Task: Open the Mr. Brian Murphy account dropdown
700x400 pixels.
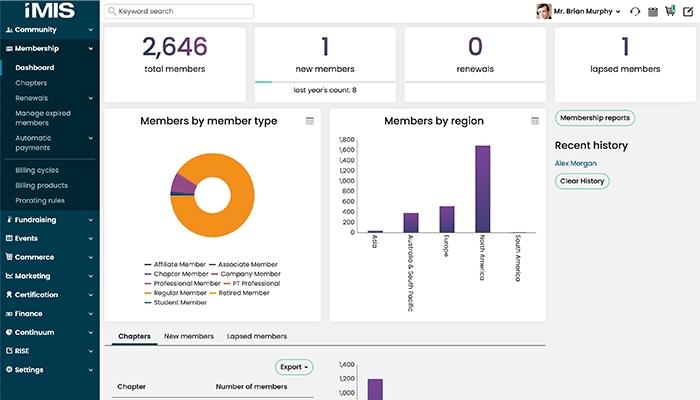Action: 587,11
